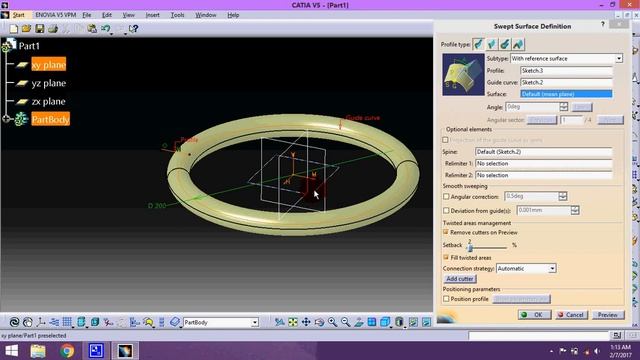Click the Relimiter 1 No selection field
This screenshot has width=640, height=360.
coord(544,163)
